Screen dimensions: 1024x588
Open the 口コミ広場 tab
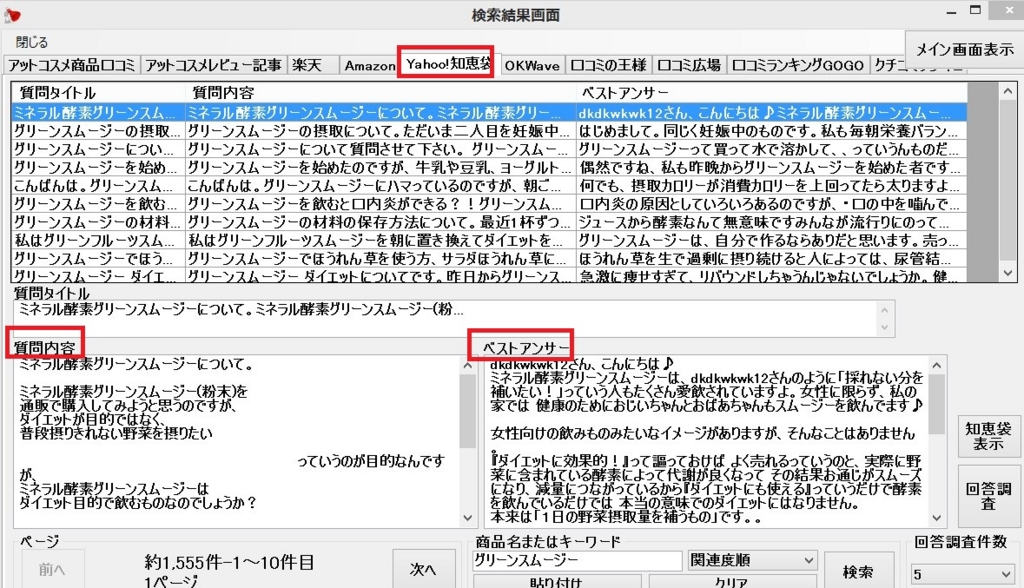[688, 65]
